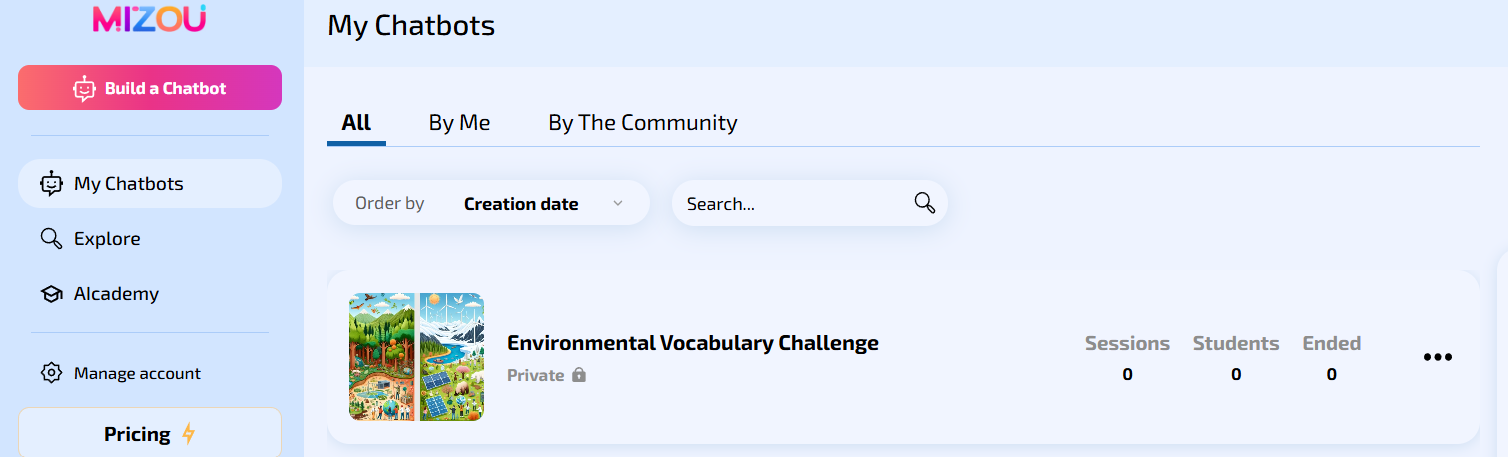The height and width of the screenshot is (457, 1508).
Task: Switch to the By Me tab
Action: (459, 122)
